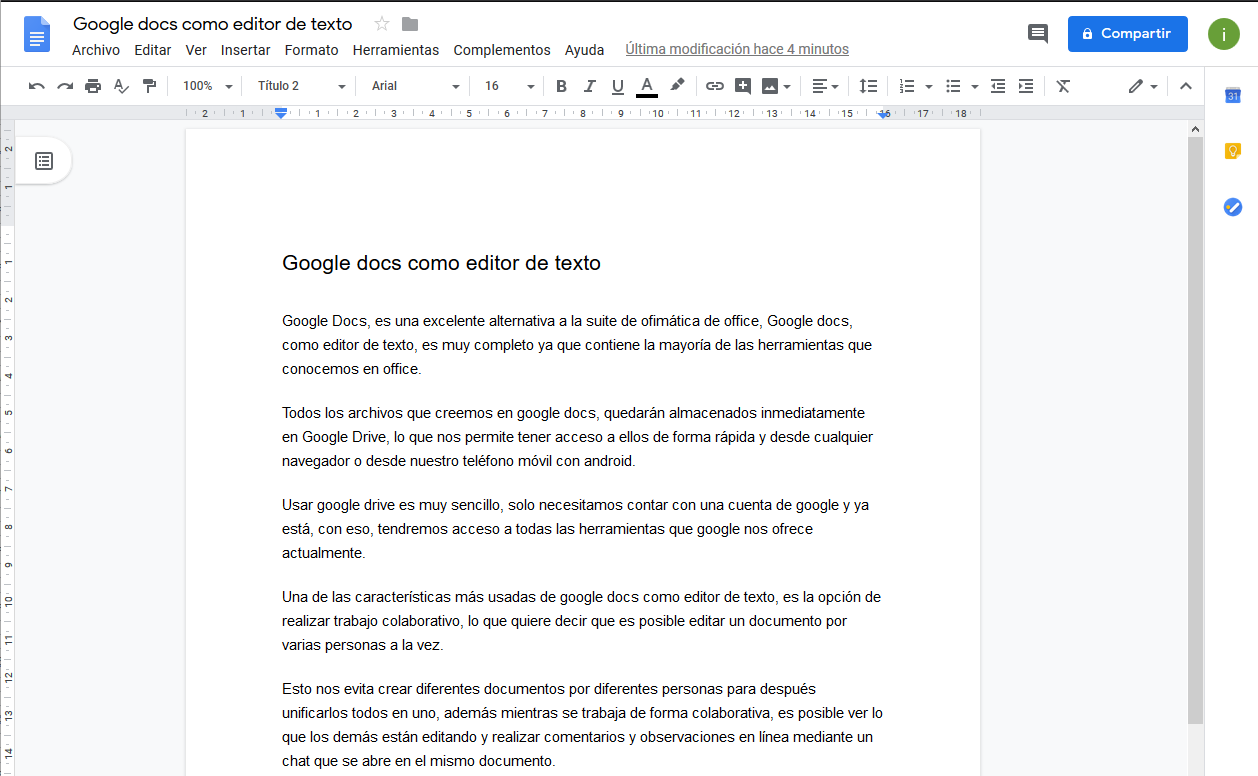Run spelling and grammar check

pos(121,86)
